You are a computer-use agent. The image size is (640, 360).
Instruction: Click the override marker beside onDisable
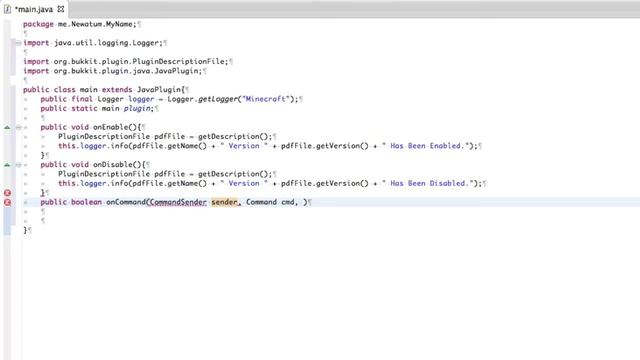(7, 165)
